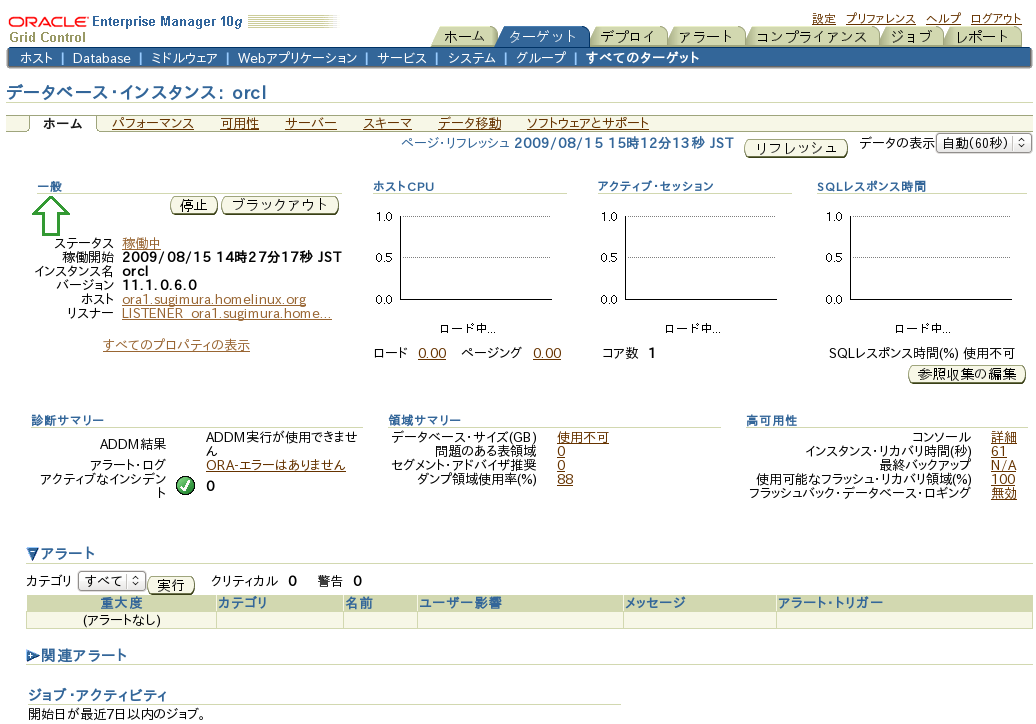Click the 重大度 column header
The width and height of the screenshot is (1036, 724).
[122, 603]
